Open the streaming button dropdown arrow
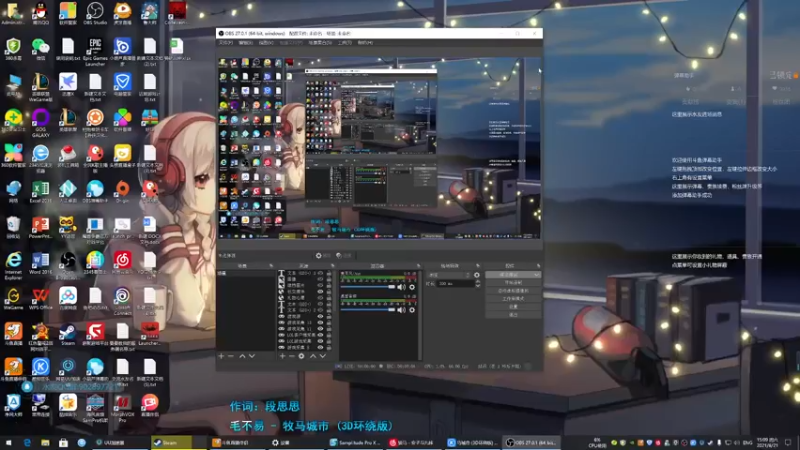This screenshot has width=800, height=450. pos(537,274)
